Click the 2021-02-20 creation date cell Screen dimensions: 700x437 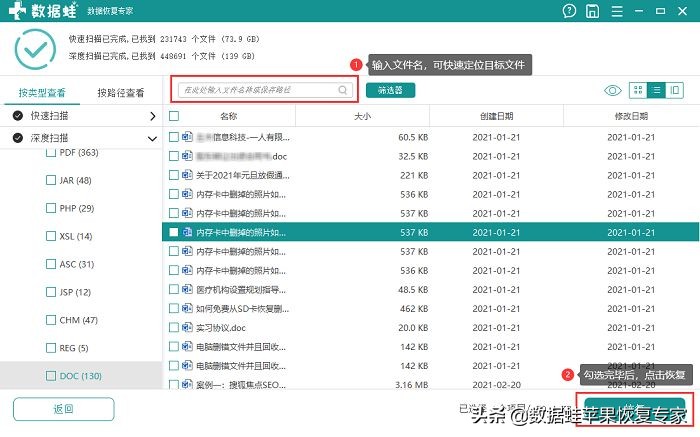[x=496, y=384]
